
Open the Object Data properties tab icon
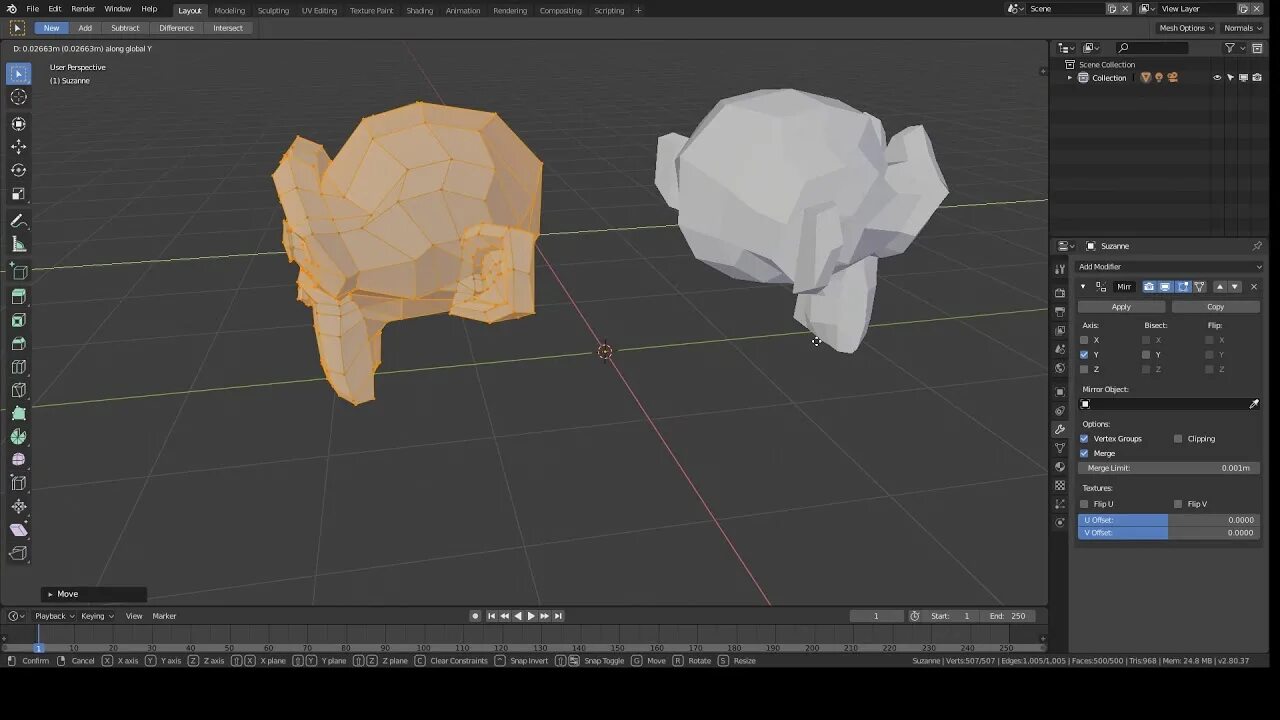1060,448
